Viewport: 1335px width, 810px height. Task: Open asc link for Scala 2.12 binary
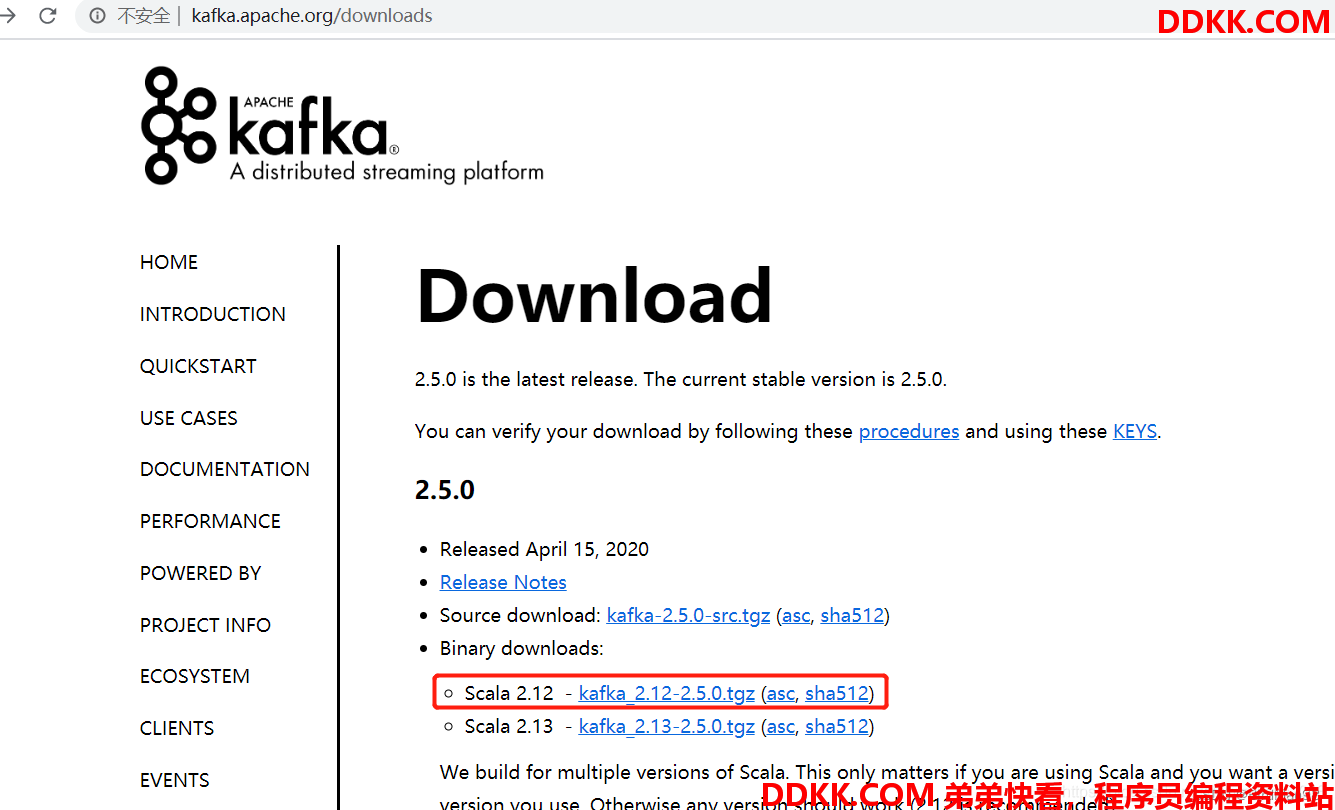click(781, 693)
